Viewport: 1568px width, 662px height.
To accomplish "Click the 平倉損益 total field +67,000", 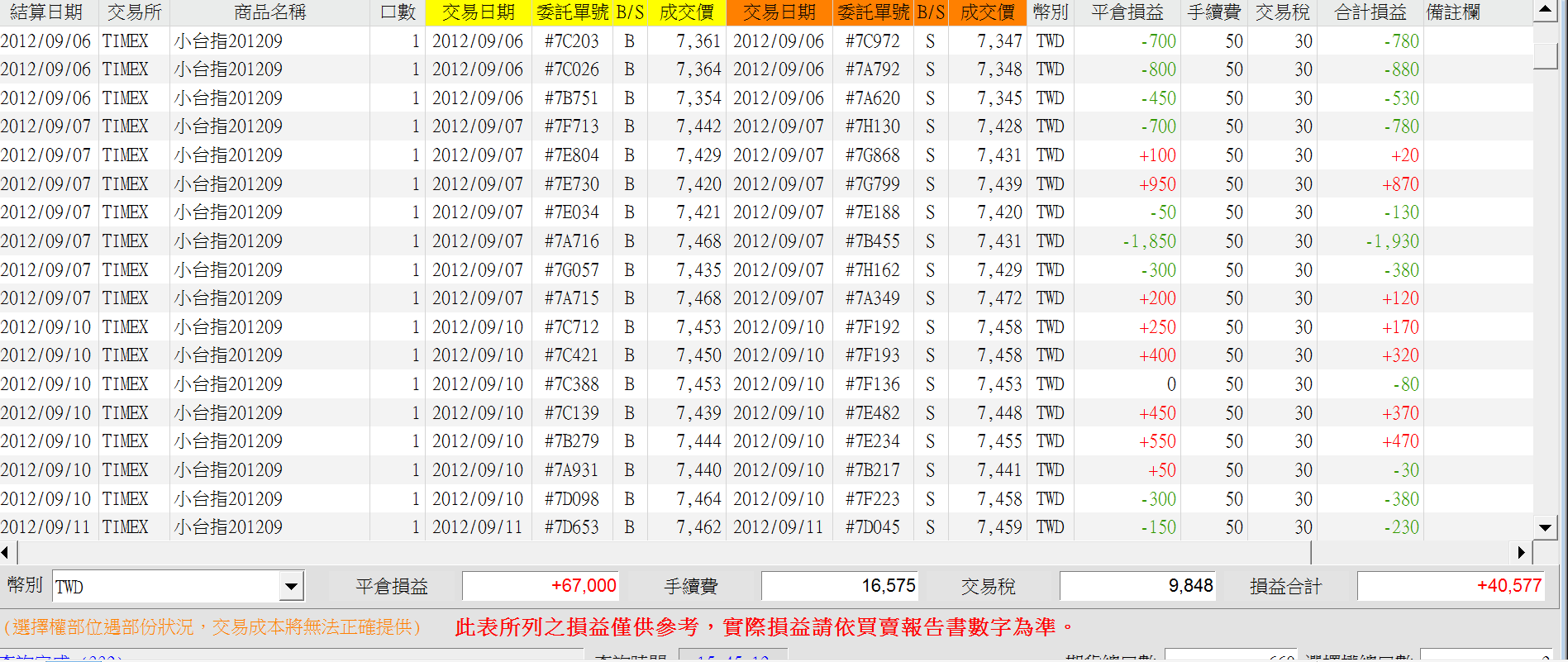I will (x=541, y=586).
